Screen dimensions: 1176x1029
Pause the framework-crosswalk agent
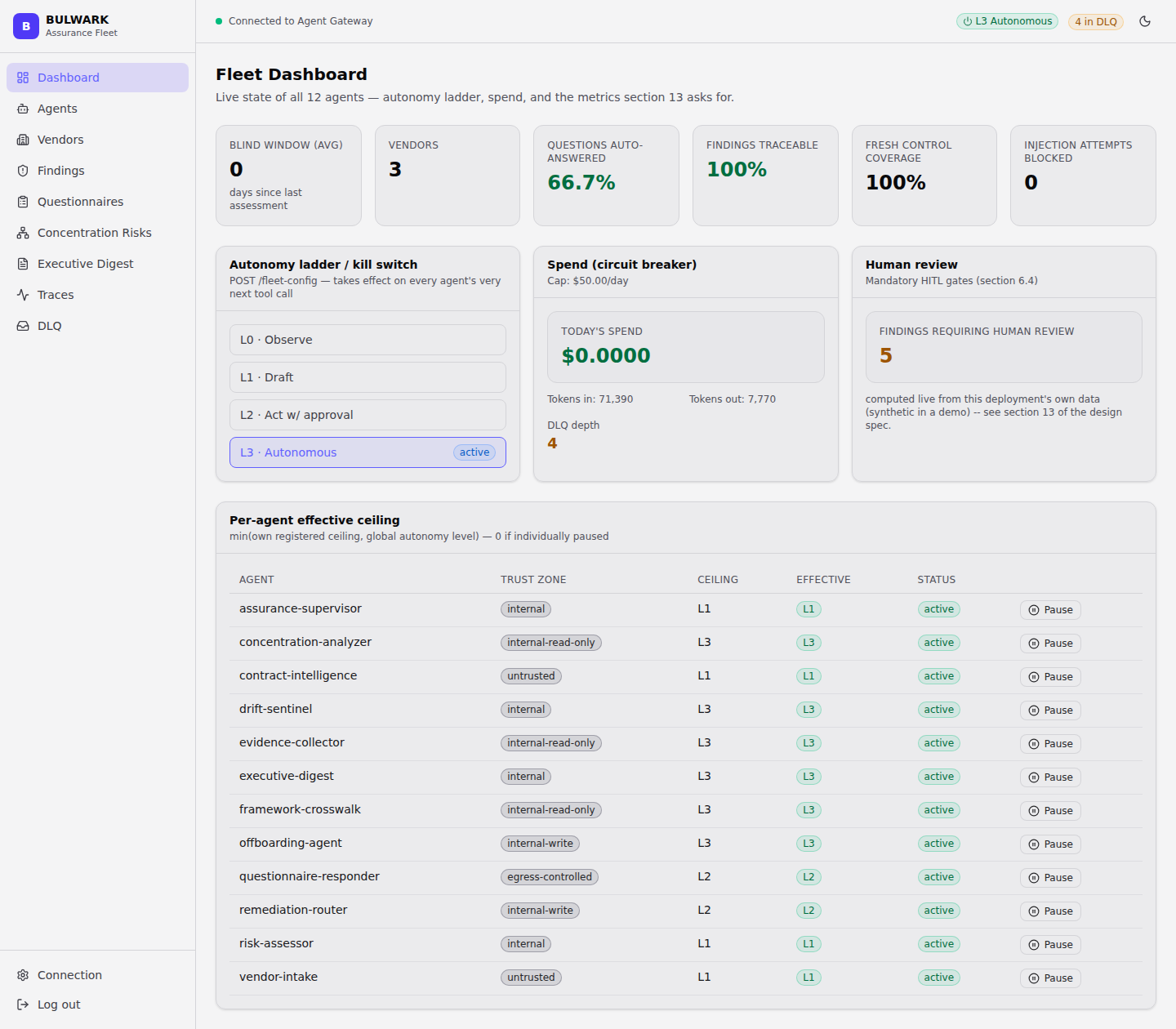tap(1050, 811)
